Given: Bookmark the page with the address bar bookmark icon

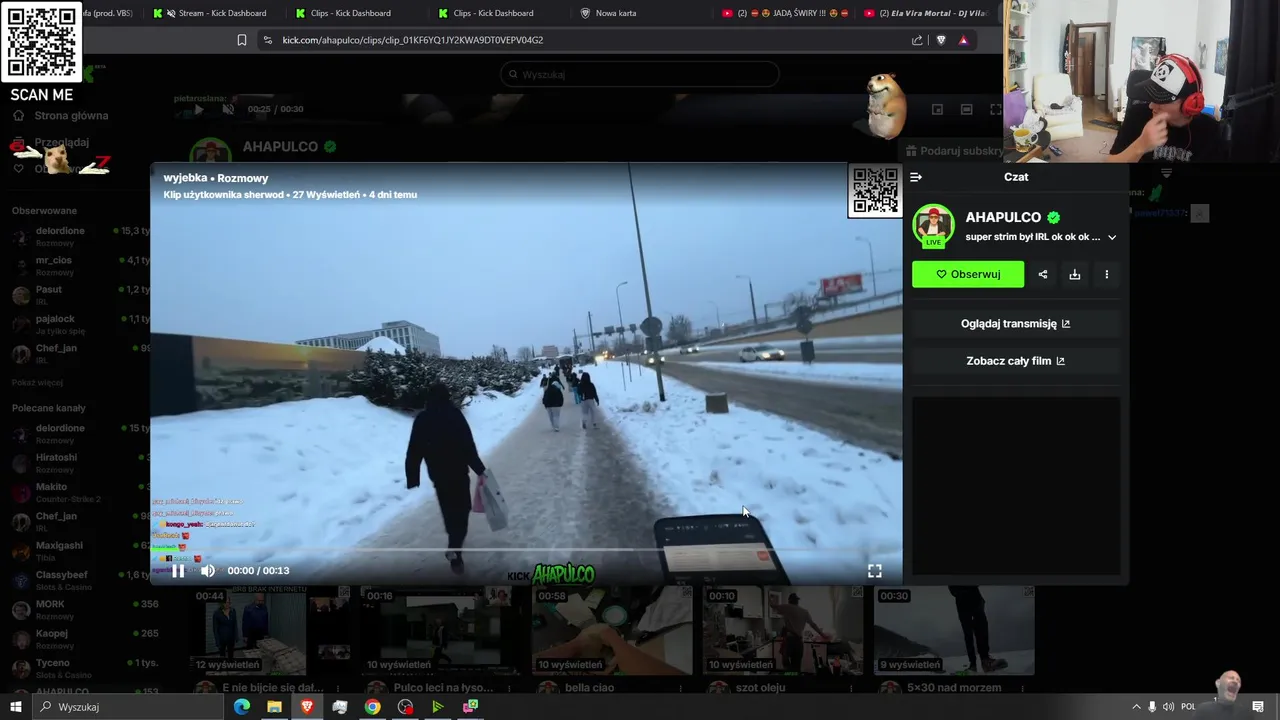Looking at the screenshot, I should click(242, 40).
